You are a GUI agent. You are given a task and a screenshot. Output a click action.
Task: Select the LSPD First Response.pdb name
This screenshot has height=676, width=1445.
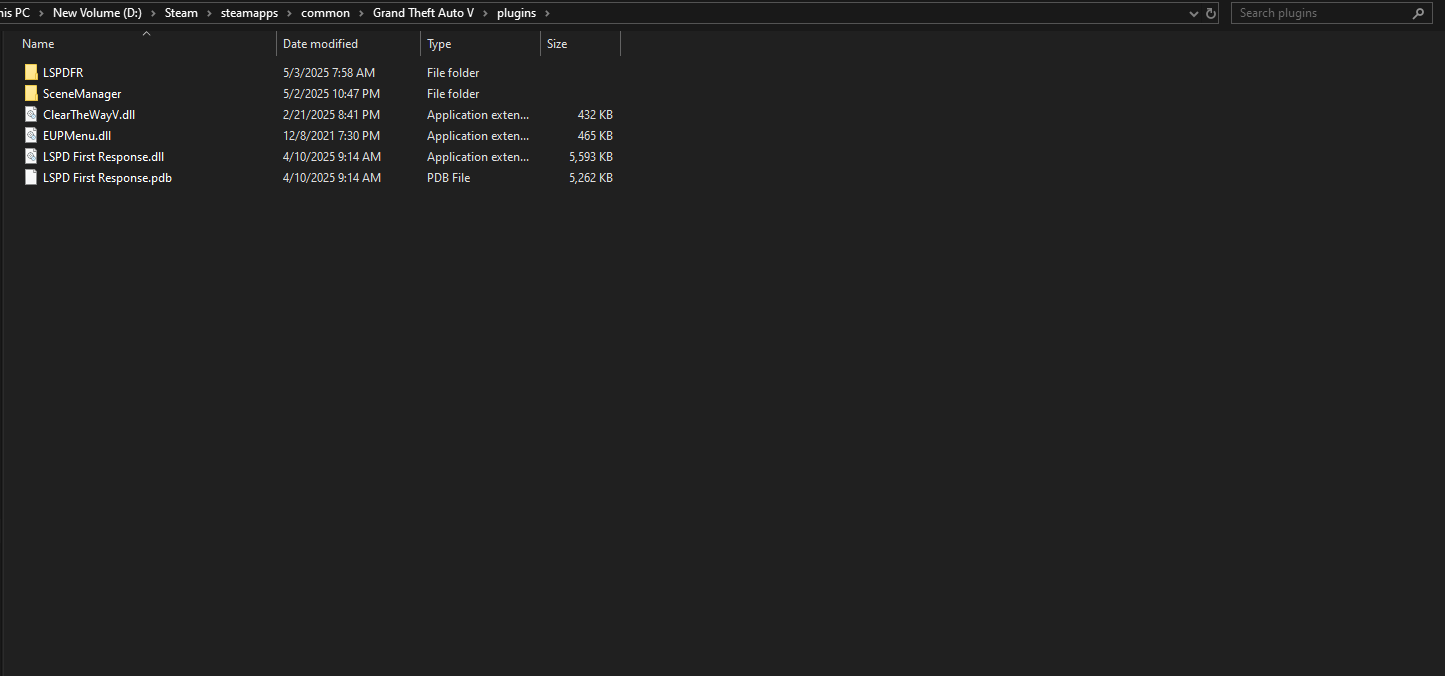107,177
